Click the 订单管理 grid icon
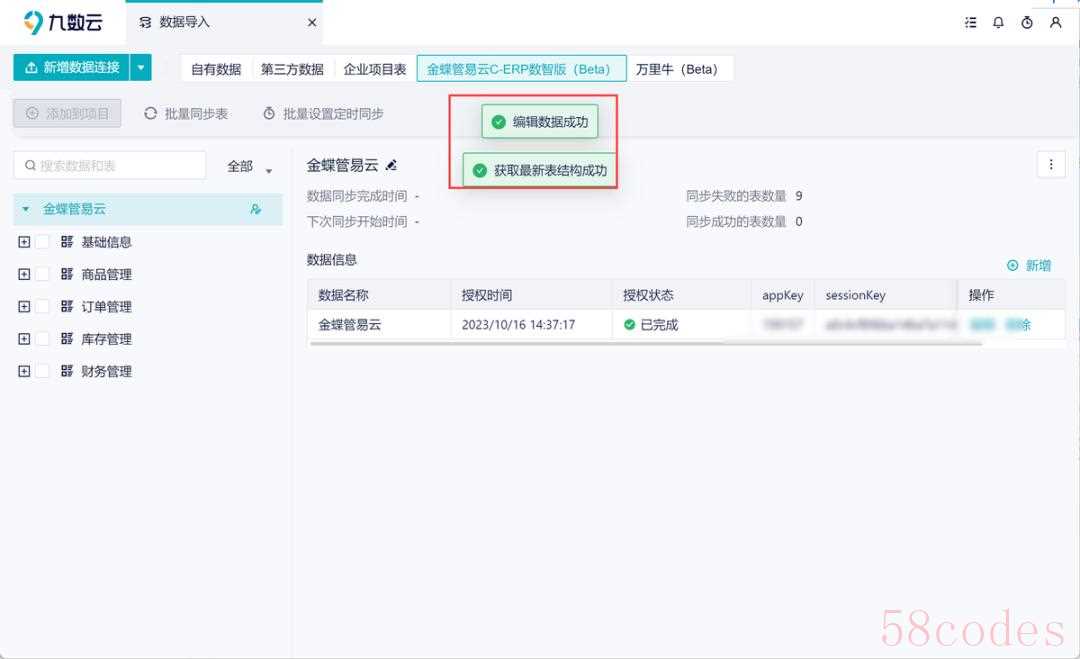1080x659 pixels. (67, 306)
